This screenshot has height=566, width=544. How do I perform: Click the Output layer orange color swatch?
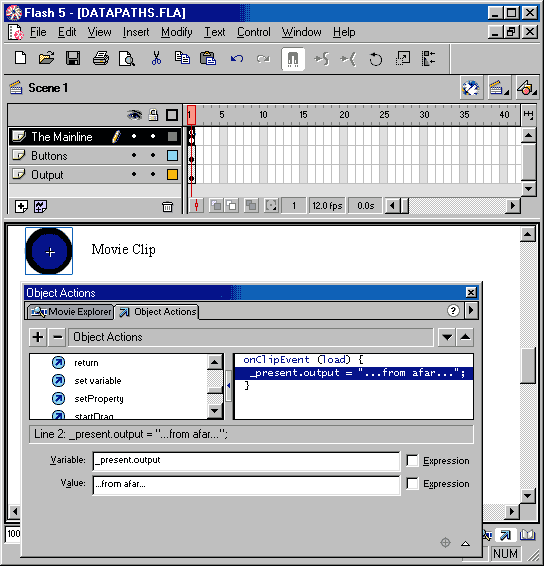[x=172, y=175]
